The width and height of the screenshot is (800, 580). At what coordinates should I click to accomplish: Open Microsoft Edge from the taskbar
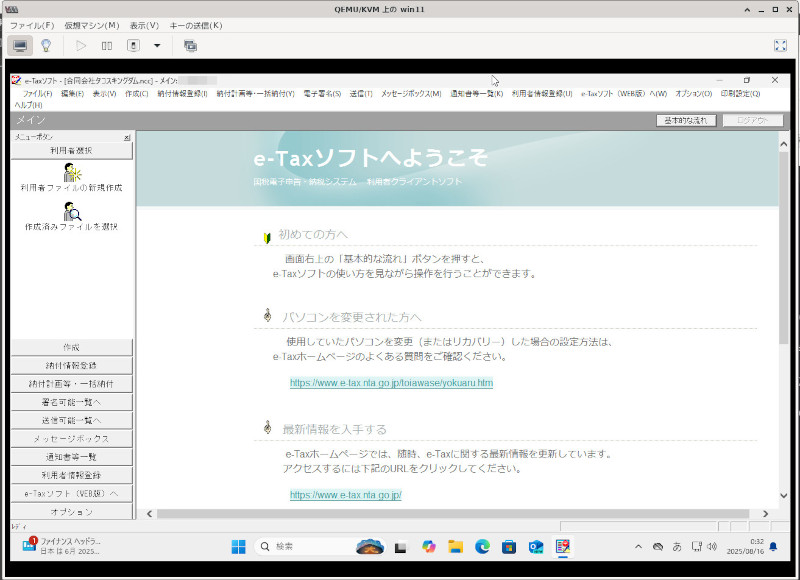click(x=482, y=547)
